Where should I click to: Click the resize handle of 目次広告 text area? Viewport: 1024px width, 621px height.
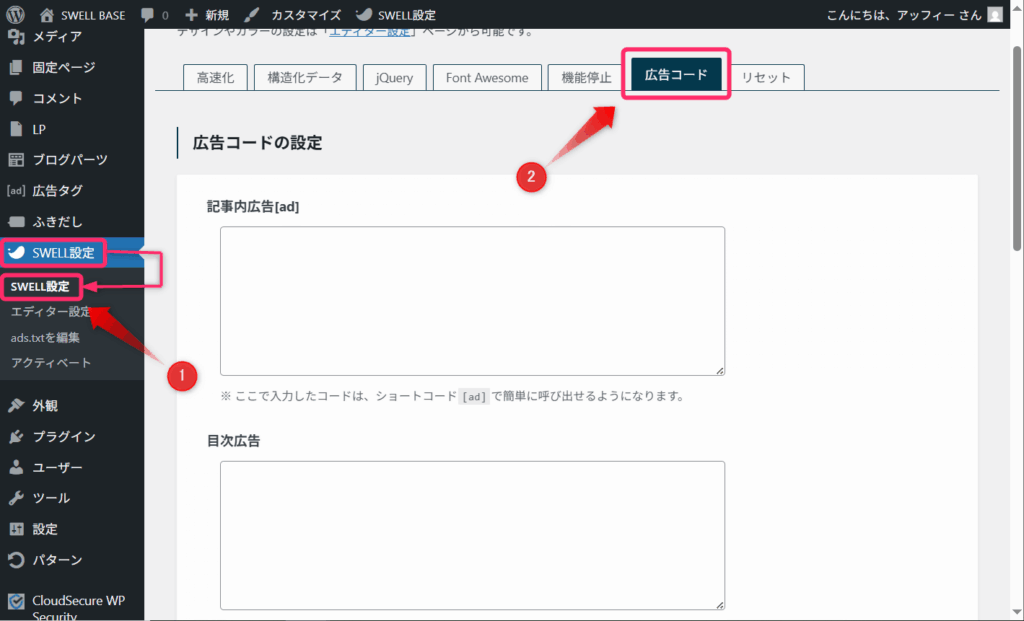pyautogui.click(x=719, y=605)
